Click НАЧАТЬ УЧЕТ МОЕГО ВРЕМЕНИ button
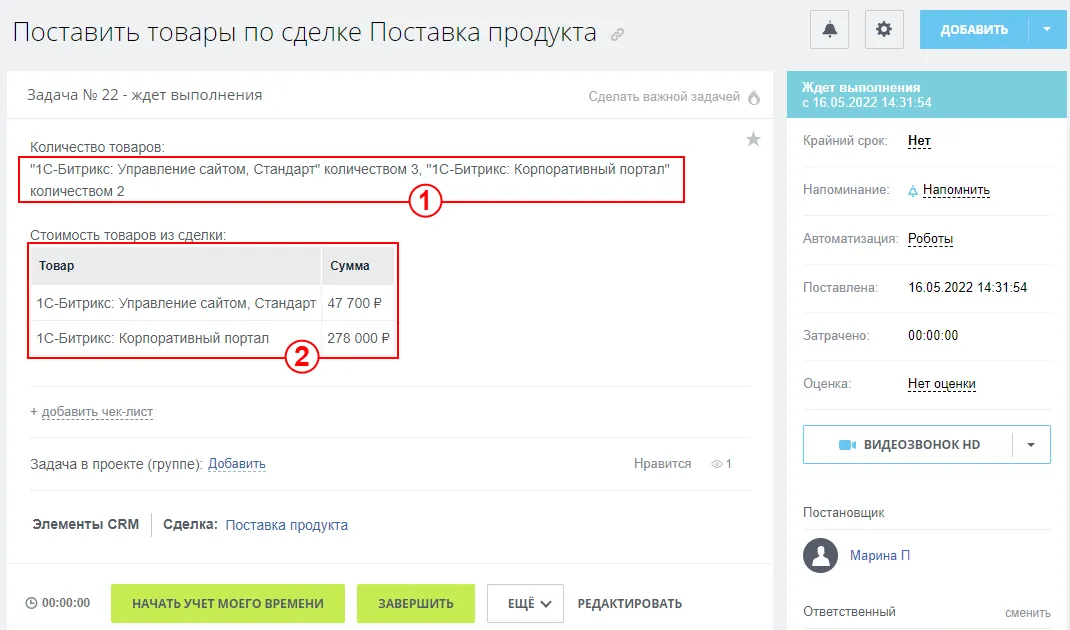 pos(228,603)
